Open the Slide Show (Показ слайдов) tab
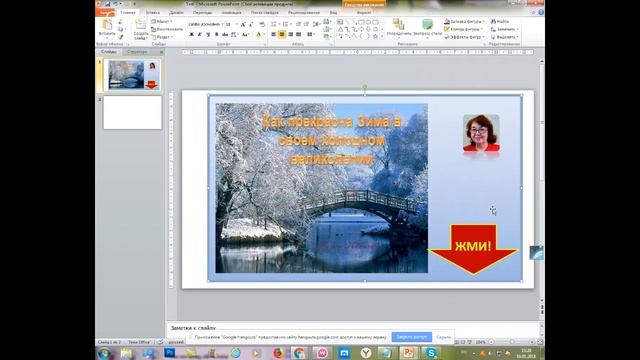Viewport: 640px width, 360px height. click(x=264, y=13)
